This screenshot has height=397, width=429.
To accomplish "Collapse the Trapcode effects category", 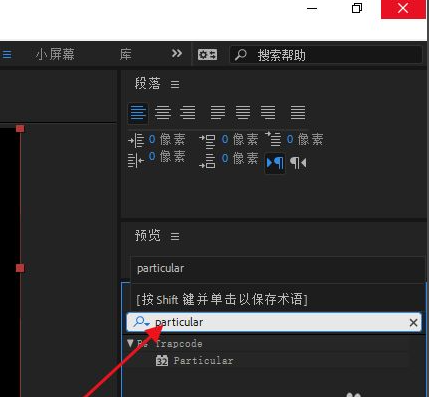I will 130,343.
